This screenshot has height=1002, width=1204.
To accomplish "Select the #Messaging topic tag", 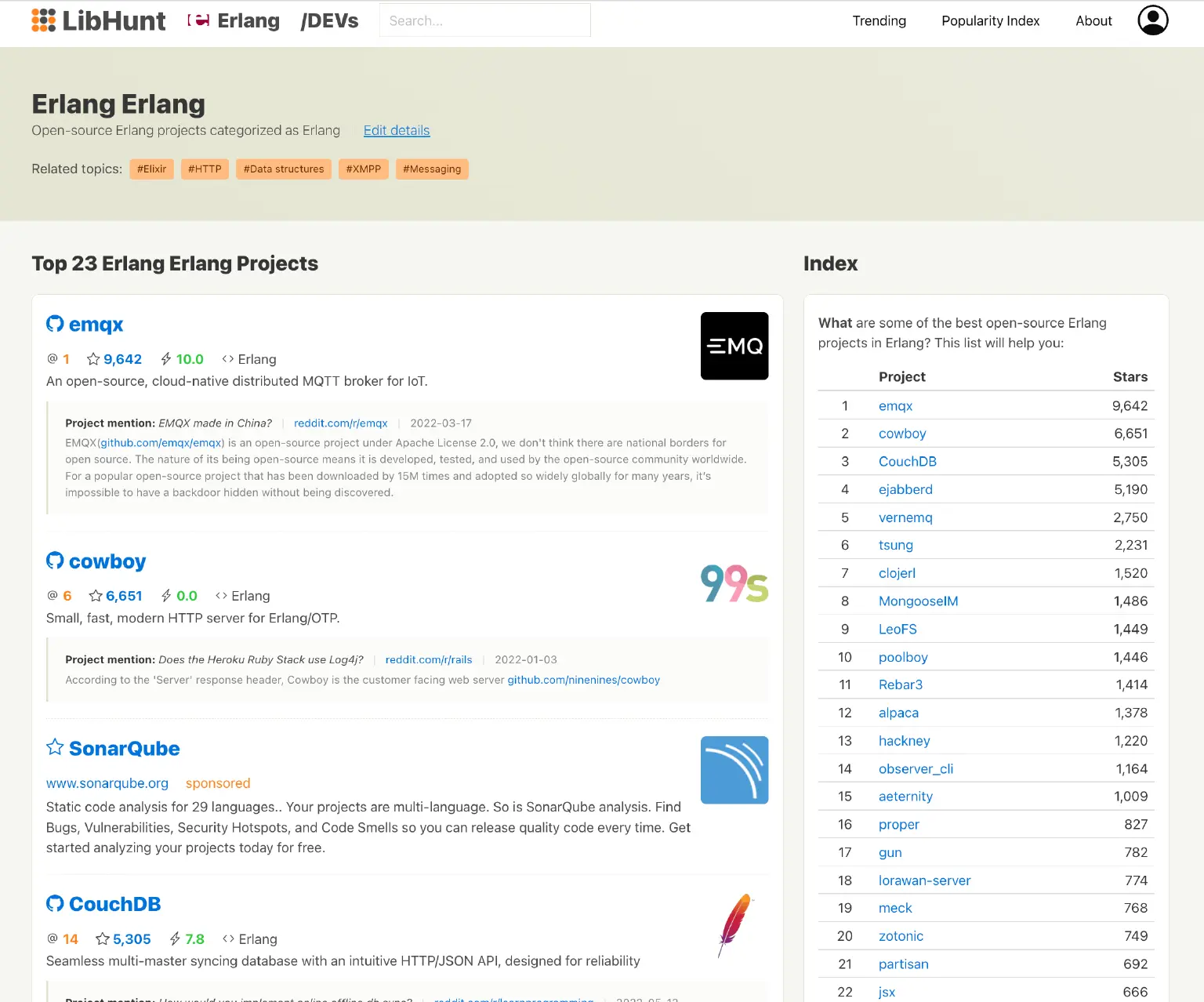I will point(432,169).
